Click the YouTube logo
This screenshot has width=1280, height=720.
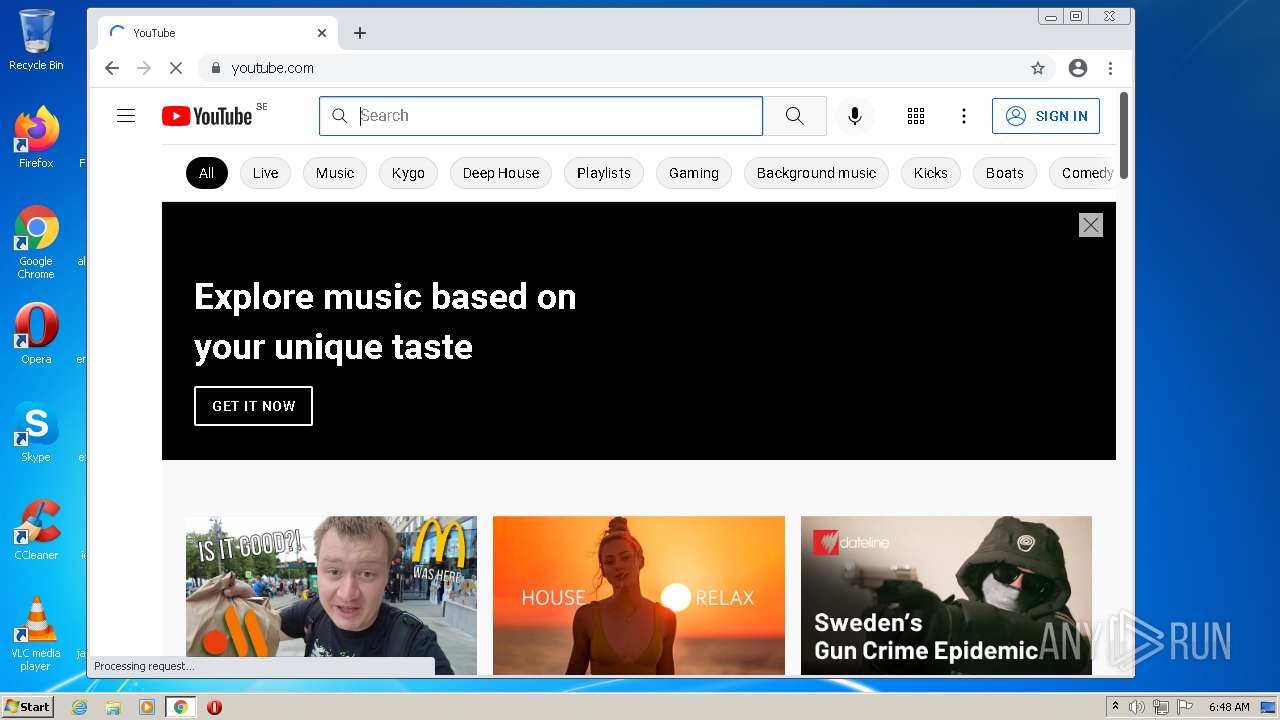point(207,116)
